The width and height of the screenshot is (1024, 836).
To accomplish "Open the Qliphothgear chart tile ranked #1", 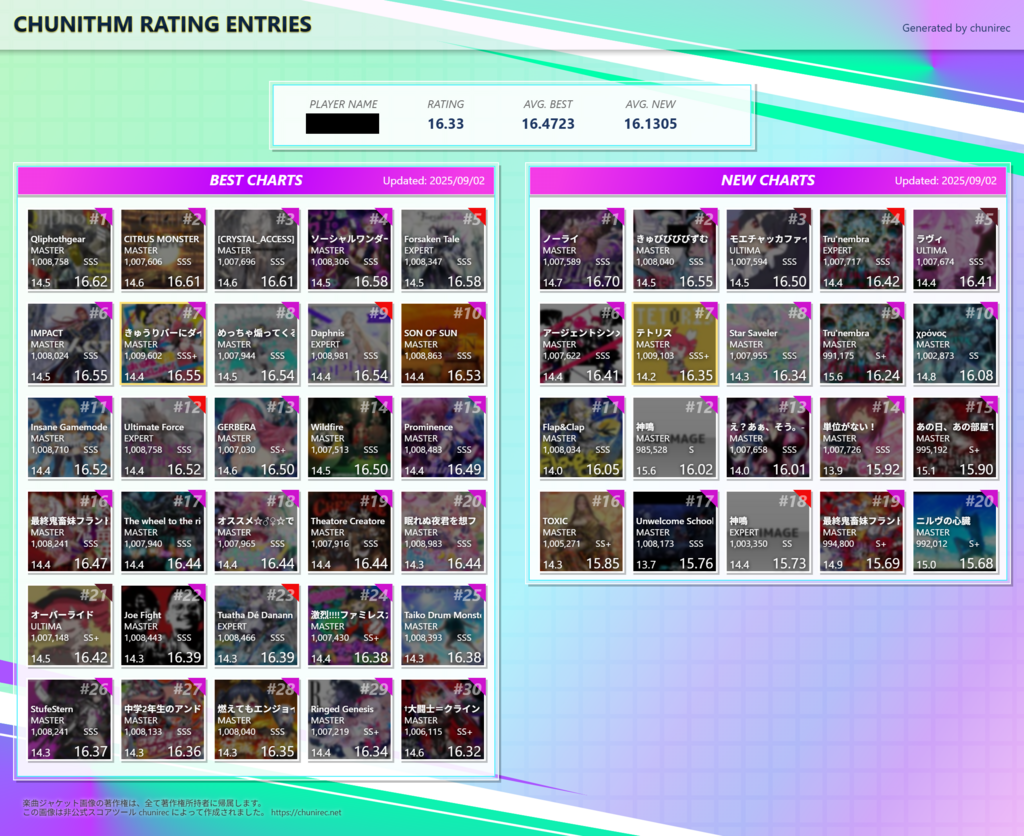I will coord(69,249).
